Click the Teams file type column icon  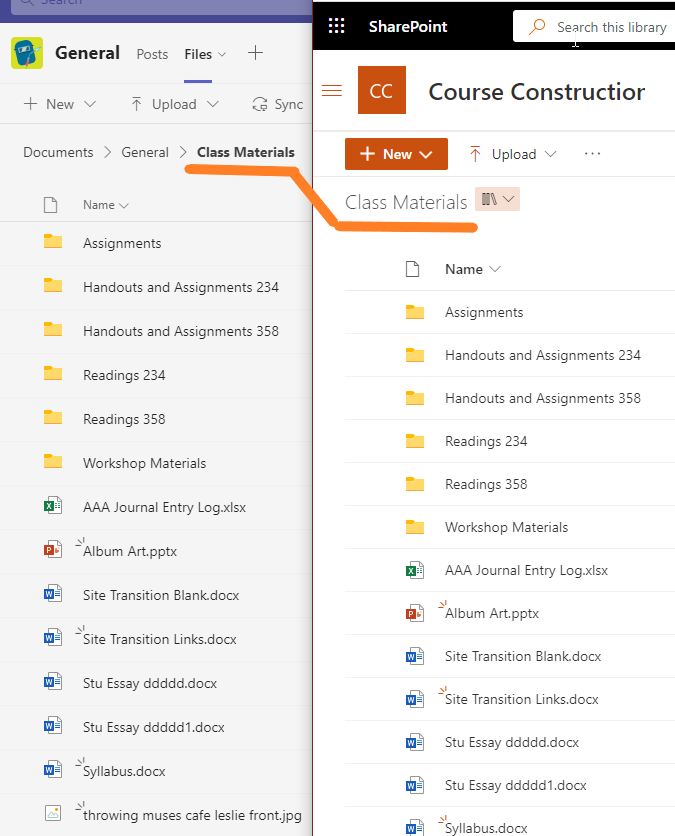pyautogui.click(x=51, y=205)
